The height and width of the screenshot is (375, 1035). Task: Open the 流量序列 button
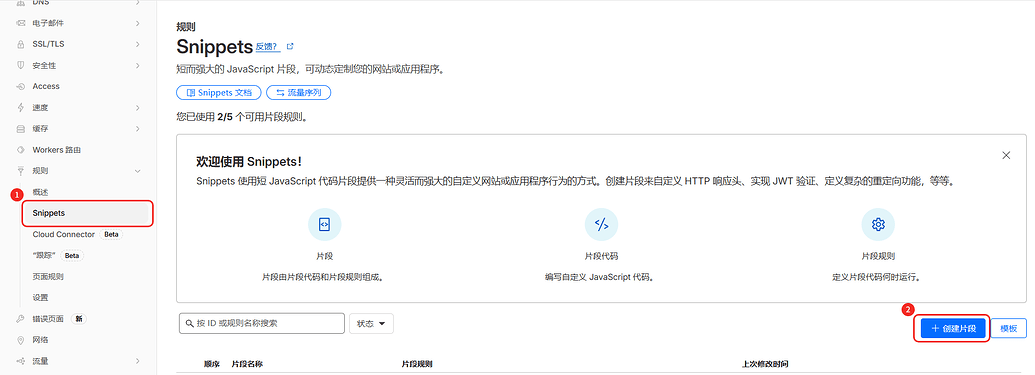(298, 93)
